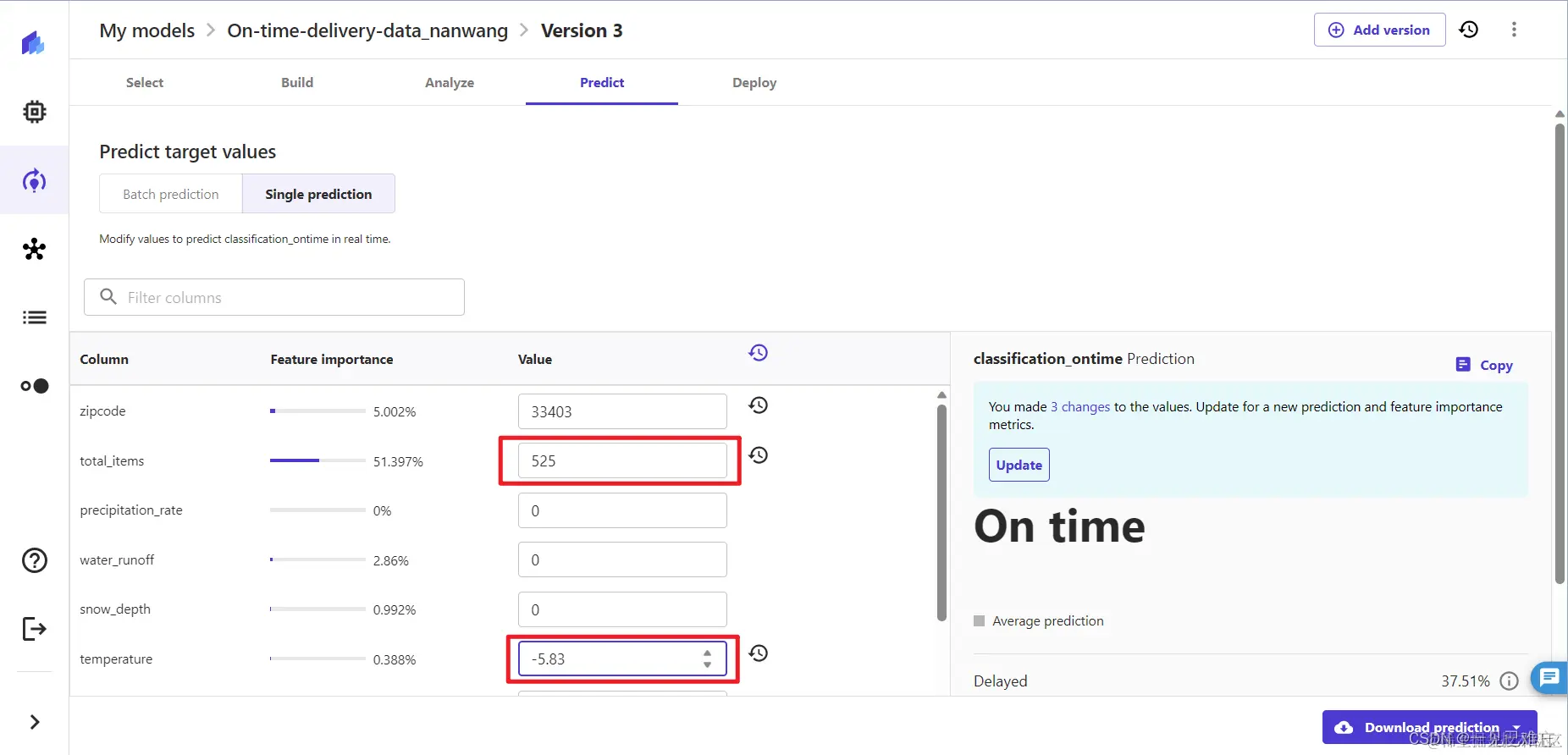Click the Update button

click(x=1019, y=465)
